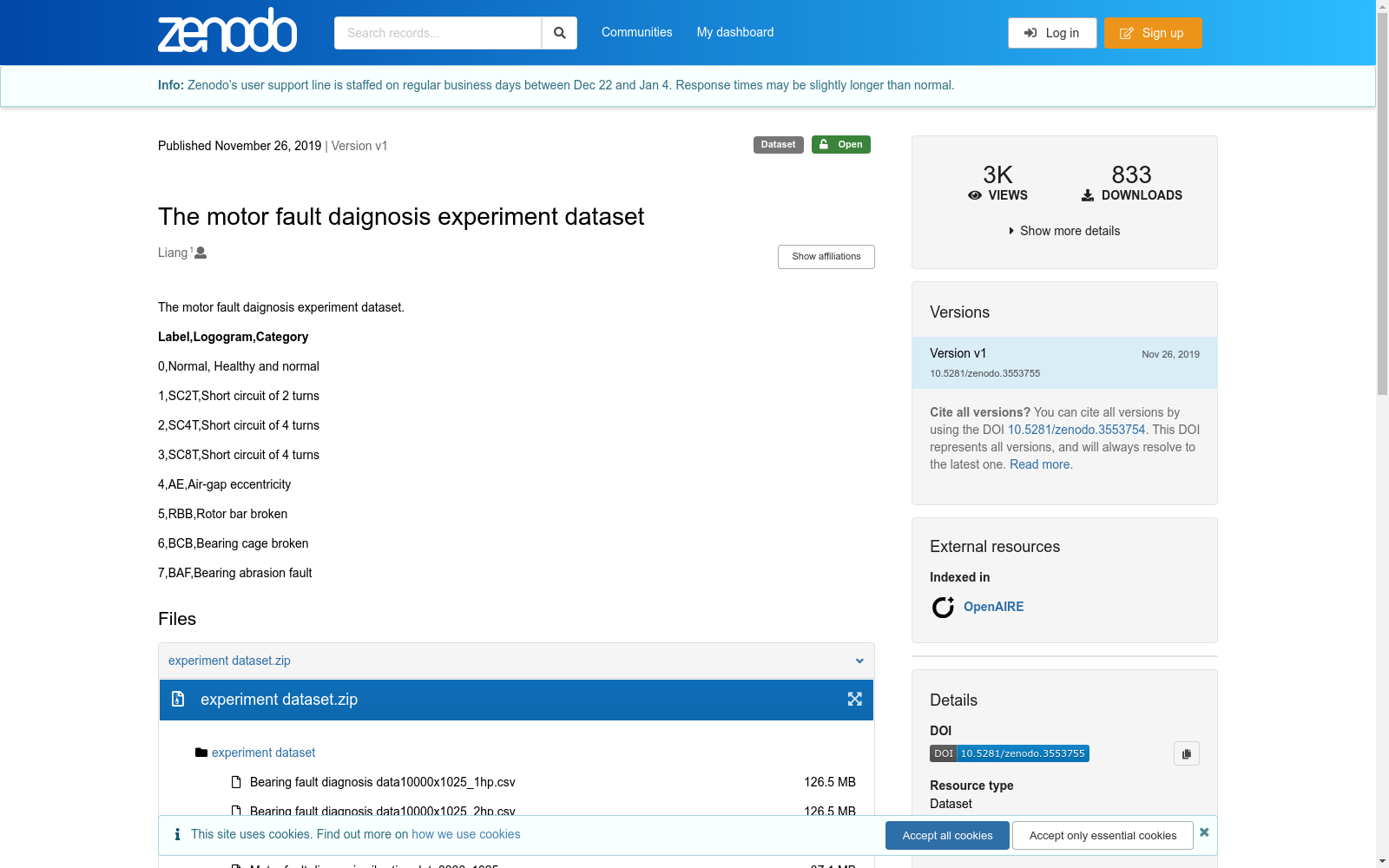Click the DOI badge 10.5281/zenodo.3553755
Screen dimensions: 1389x868
1010,753
